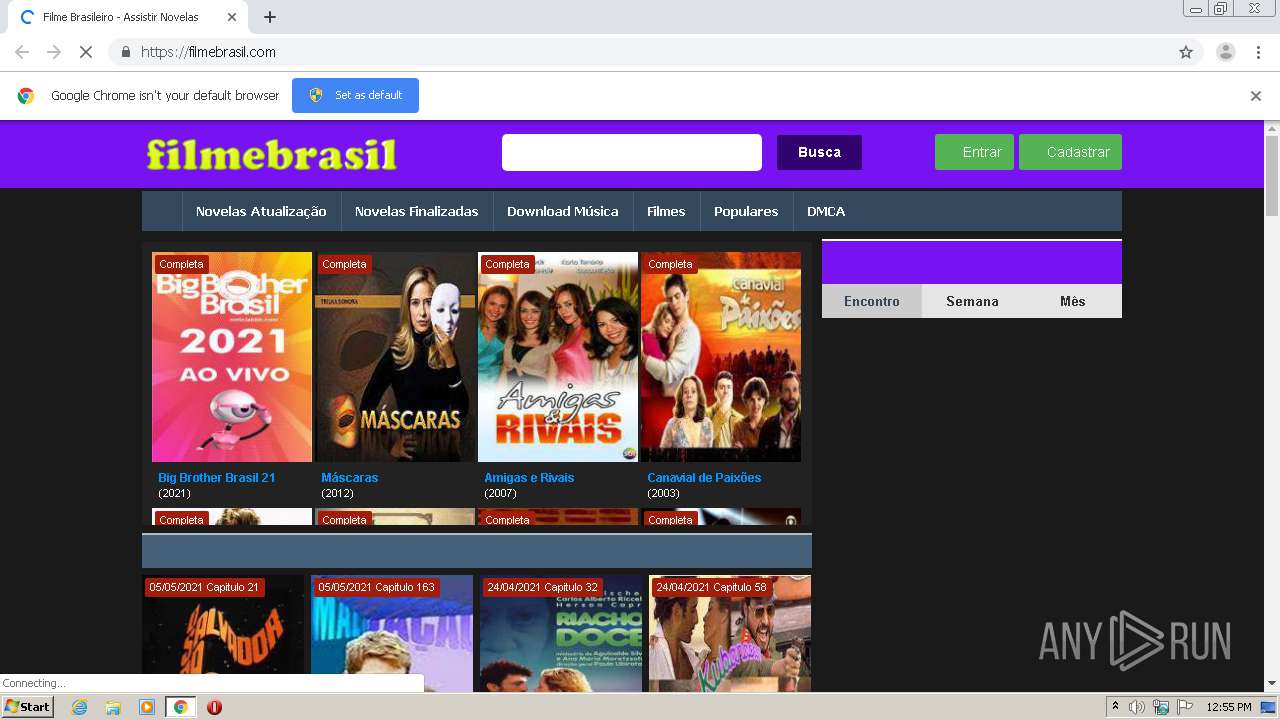Open the Action Center flag icon

pyautogui.click(x=1185, y=707)
